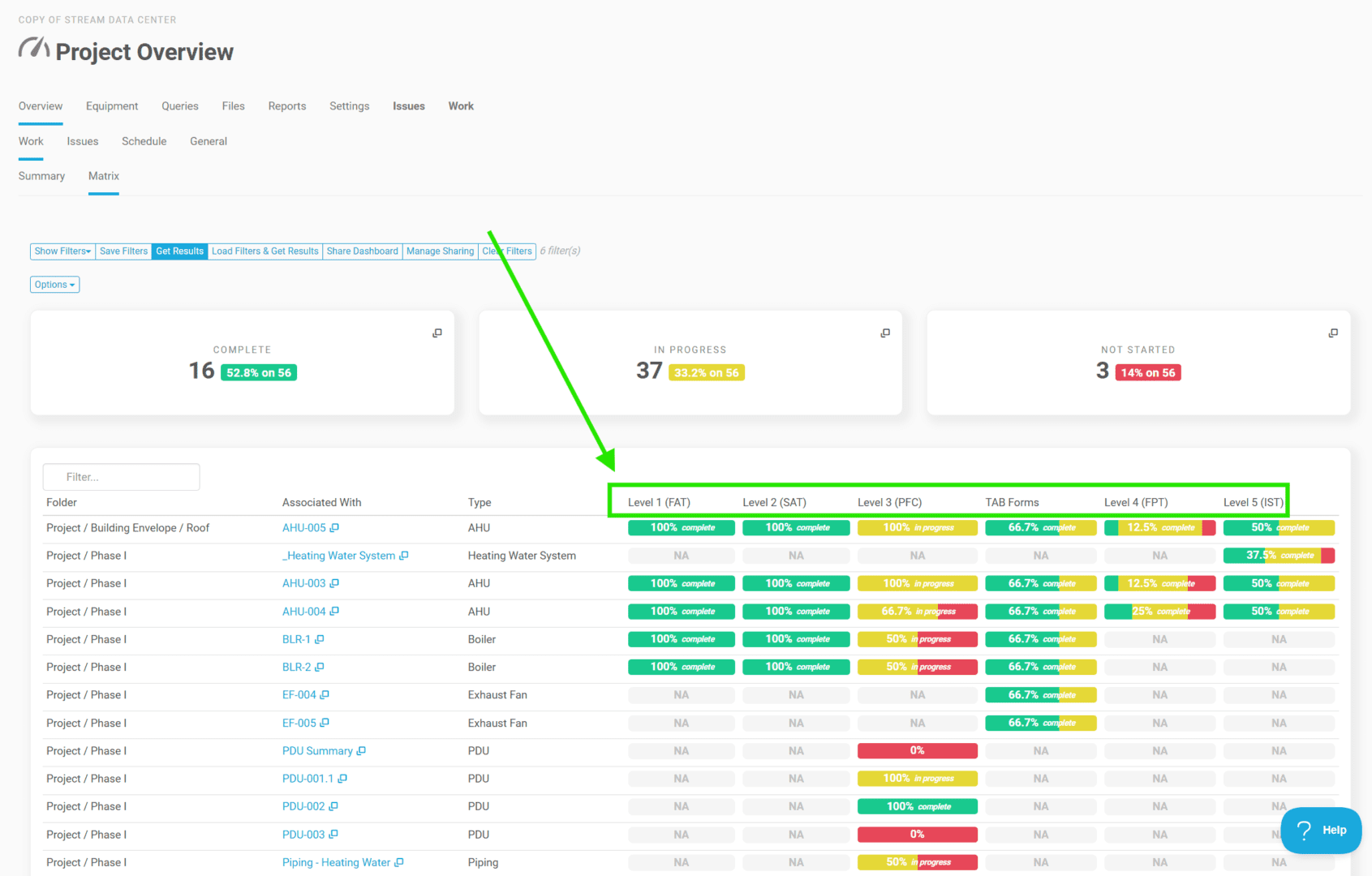Open the Files tab
This screenshot has width=1372, height=876.
[234, 106]
